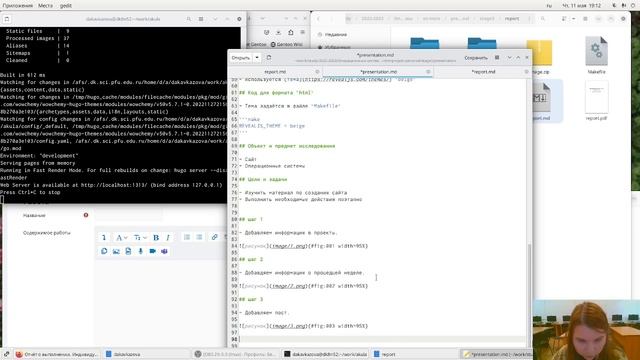
Task: Open the file manager list view options icon
Action: pos(564,19)
